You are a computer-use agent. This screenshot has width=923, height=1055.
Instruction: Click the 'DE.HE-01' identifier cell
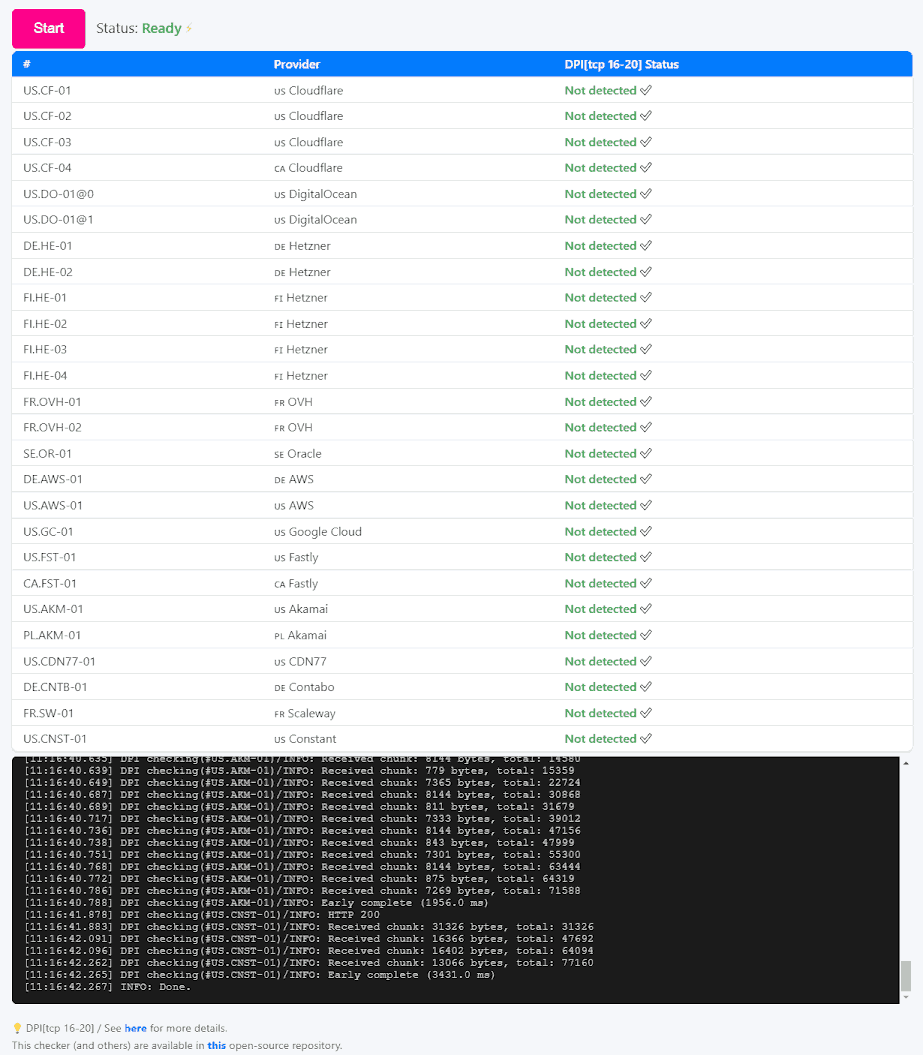(48, 246)
